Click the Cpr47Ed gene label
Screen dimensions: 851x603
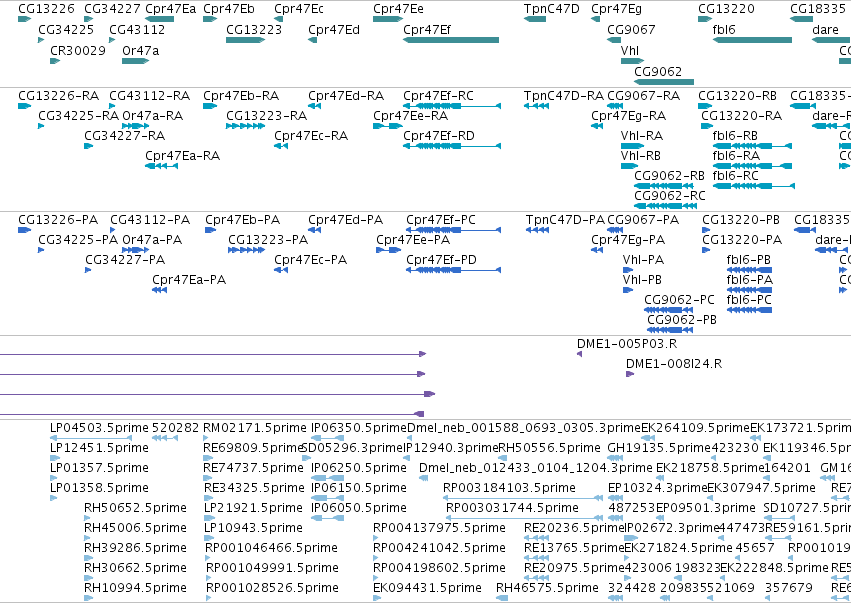pyautogui.click(x=334, y=30)
